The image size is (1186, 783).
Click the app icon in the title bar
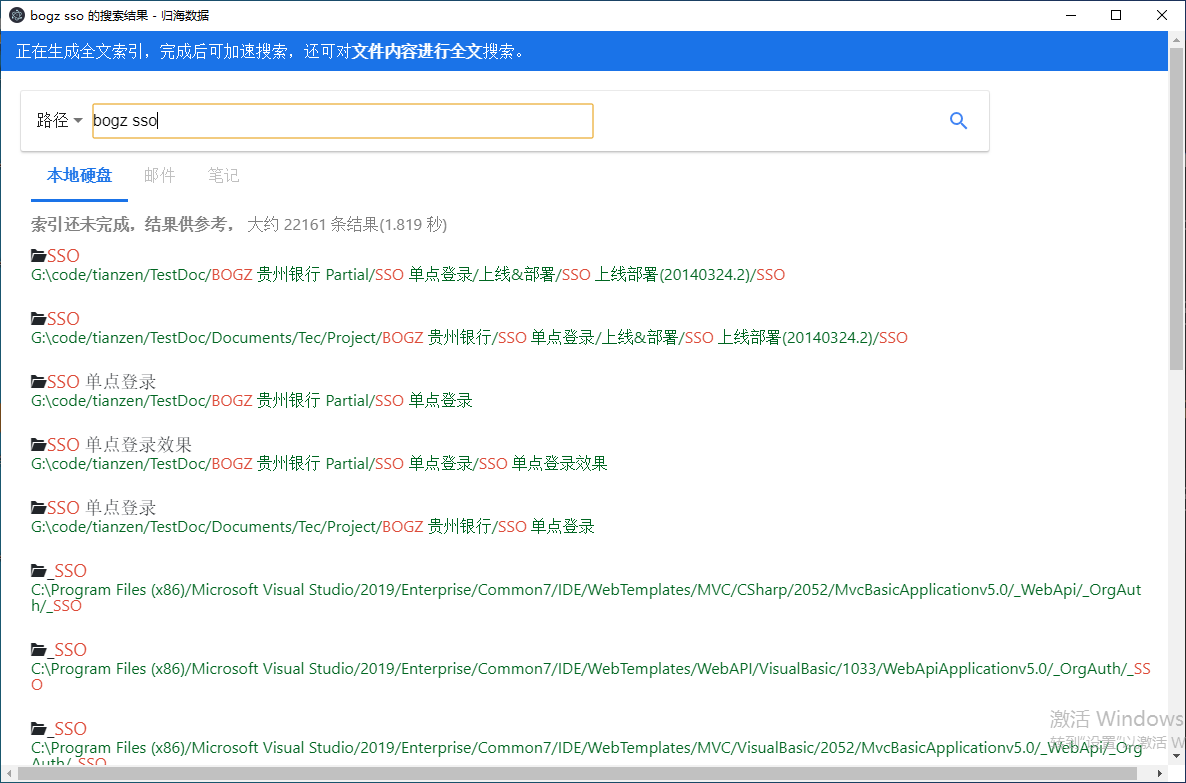pos(15,15)
